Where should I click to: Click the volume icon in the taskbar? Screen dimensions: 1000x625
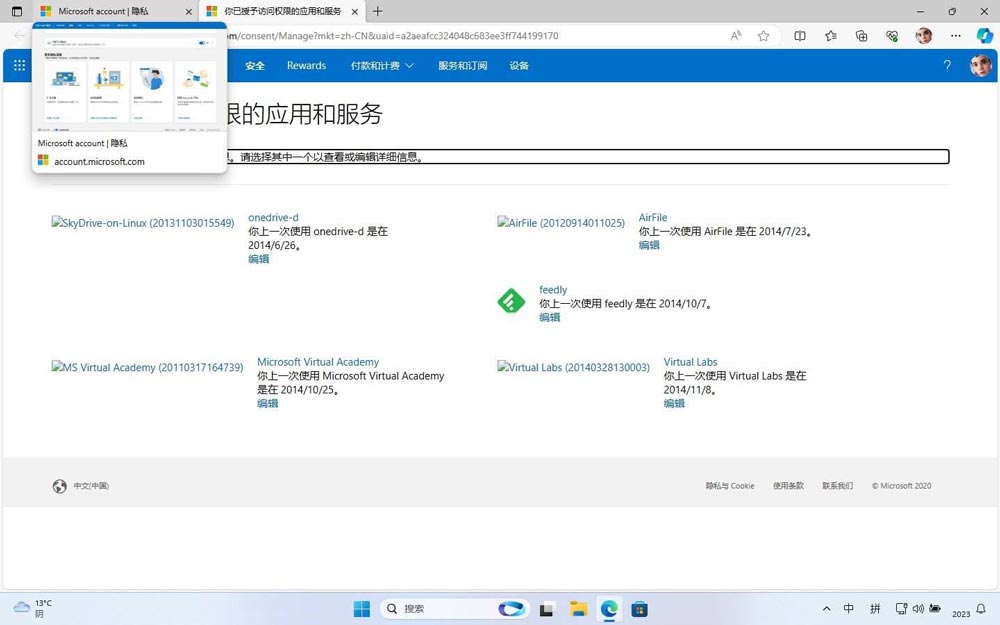point(919,608)
